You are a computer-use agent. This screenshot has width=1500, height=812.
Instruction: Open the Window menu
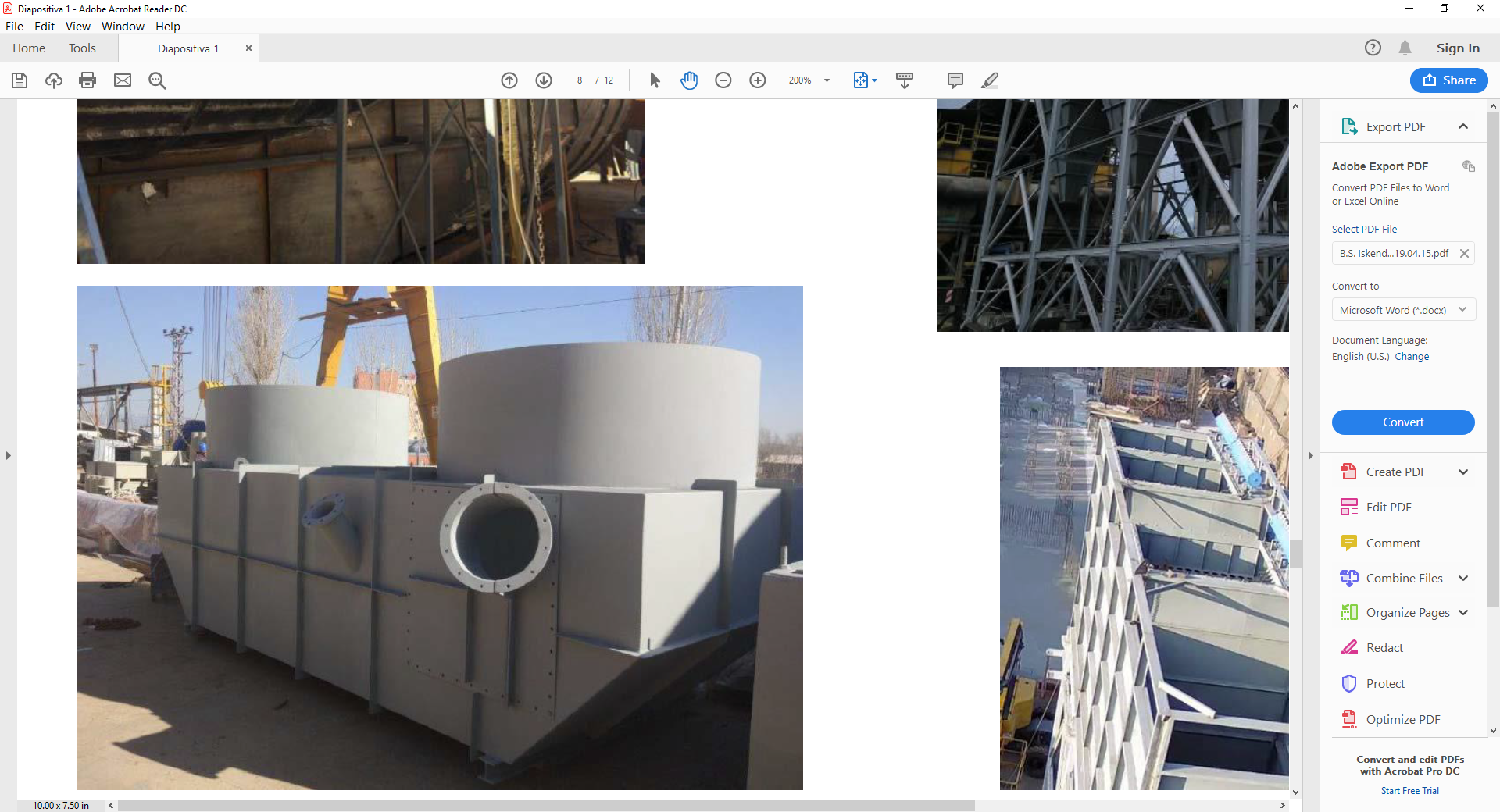coord(123,26)
